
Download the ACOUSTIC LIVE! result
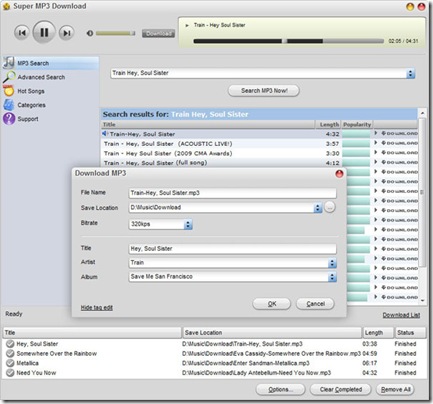[399, 143]
